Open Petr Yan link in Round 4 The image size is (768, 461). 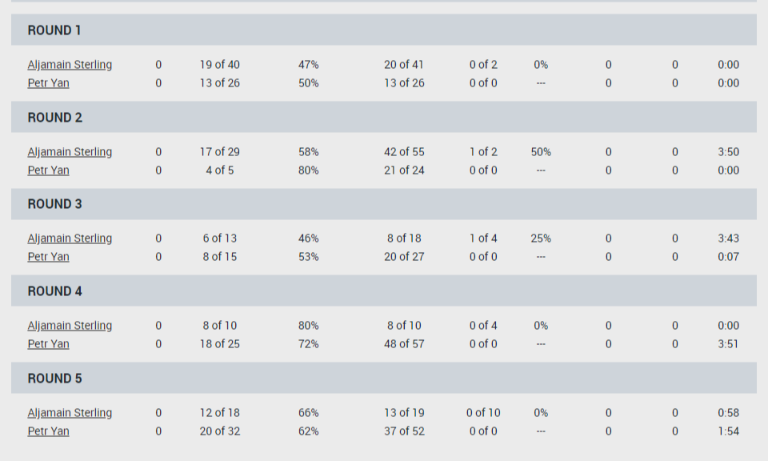[48, 344]
